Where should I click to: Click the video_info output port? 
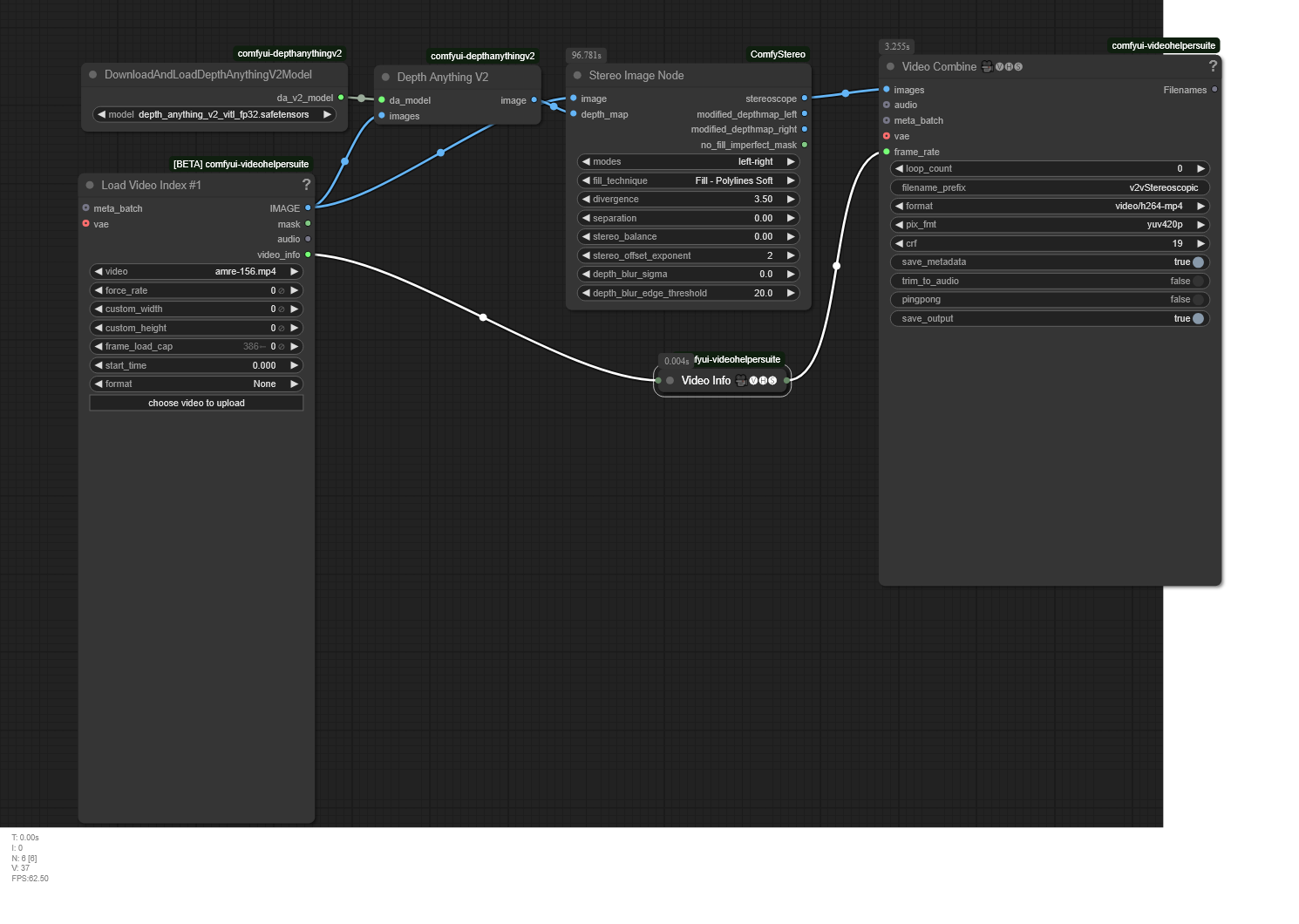point(308,255)
